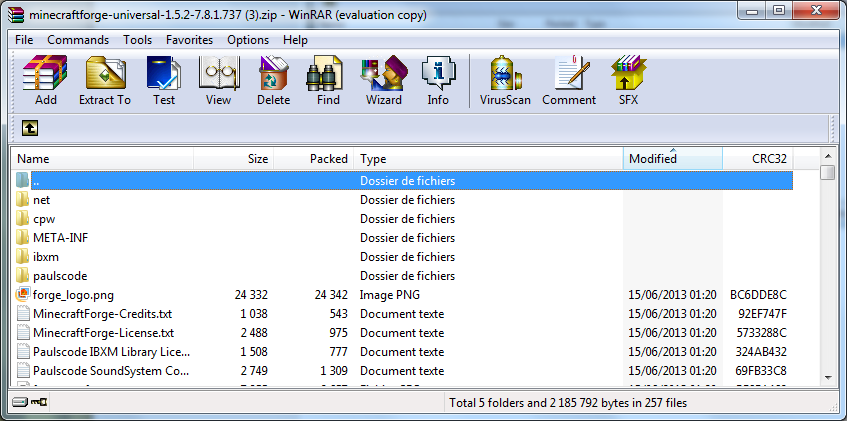Select the net folder icon
Viewport: 847px width, 421px height.
22,199
